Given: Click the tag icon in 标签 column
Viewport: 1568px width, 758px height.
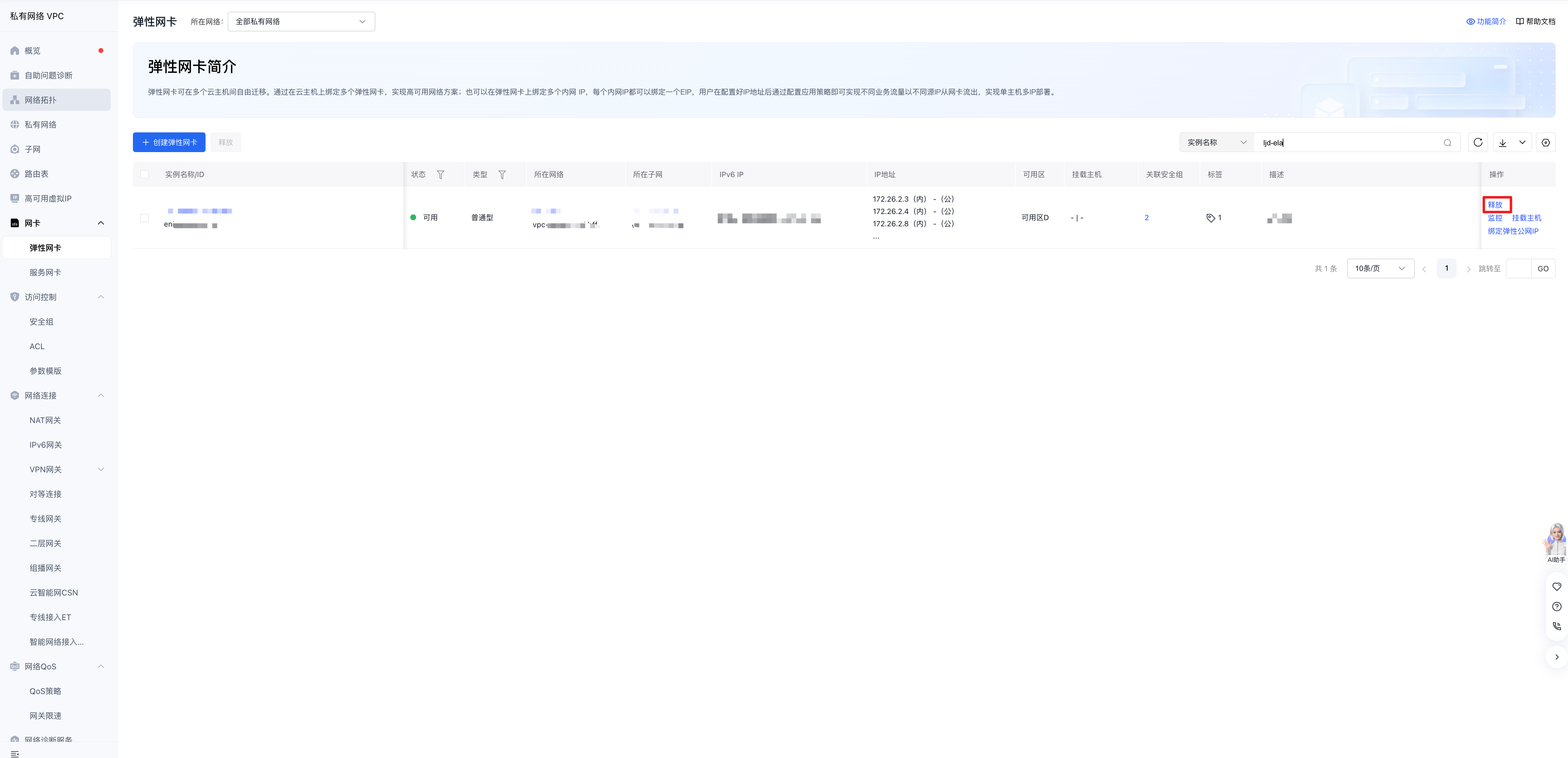Looking at the screenshot, I should point(1210,218).
